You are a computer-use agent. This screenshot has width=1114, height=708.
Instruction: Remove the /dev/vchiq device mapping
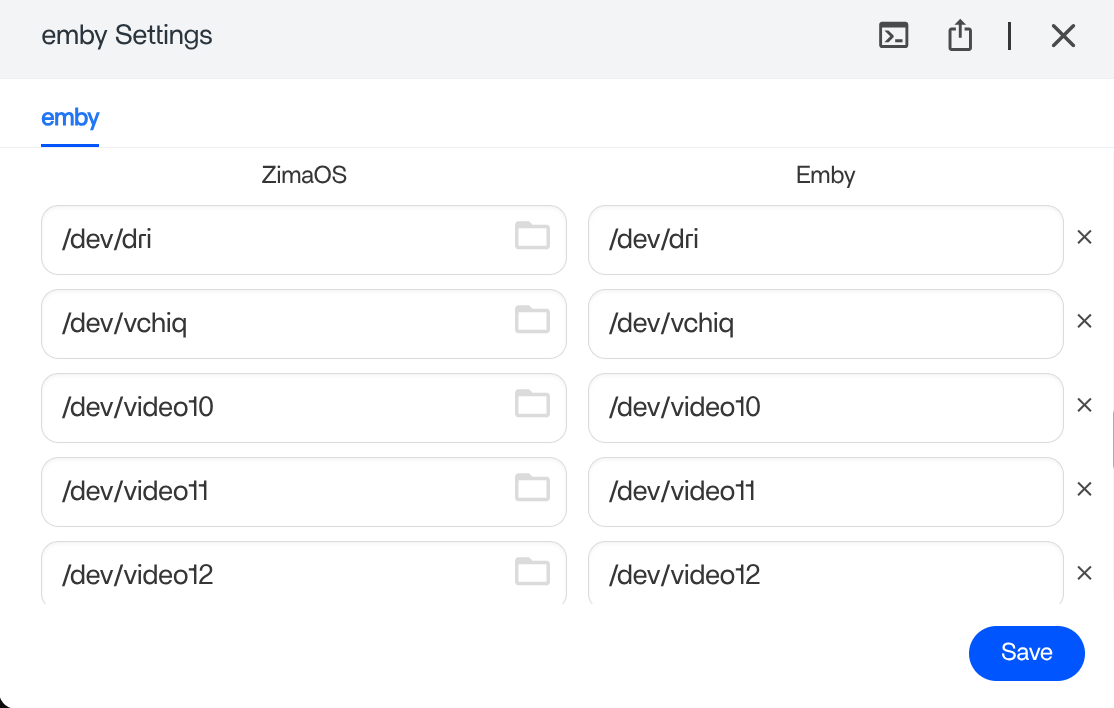1084,322
